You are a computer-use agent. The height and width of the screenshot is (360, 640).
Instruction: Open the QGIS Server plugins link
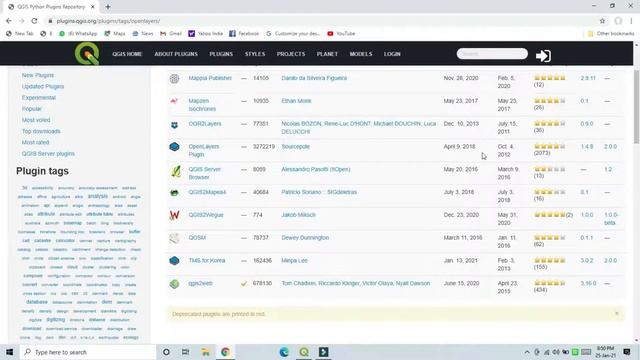(x=48, y=153)
